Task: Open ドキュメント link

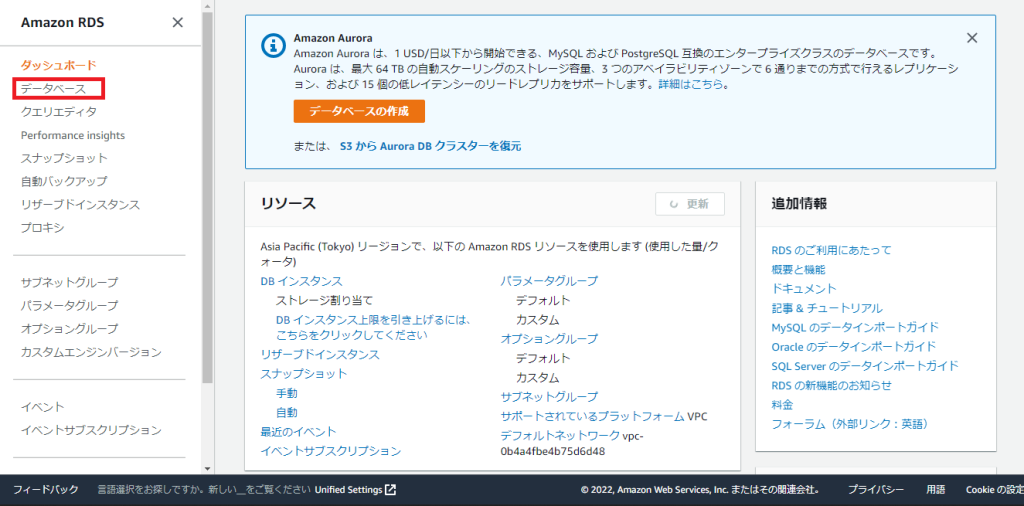Action: point(804,288)
